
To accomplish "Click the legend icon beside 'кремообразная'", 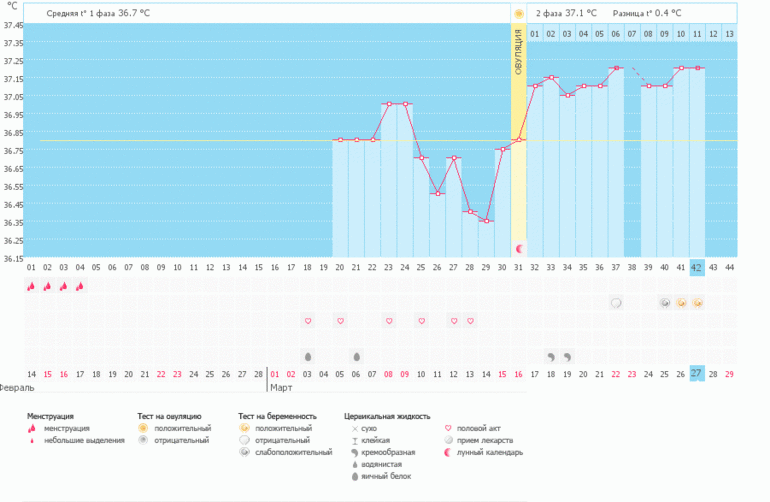I will coord(355,453).
